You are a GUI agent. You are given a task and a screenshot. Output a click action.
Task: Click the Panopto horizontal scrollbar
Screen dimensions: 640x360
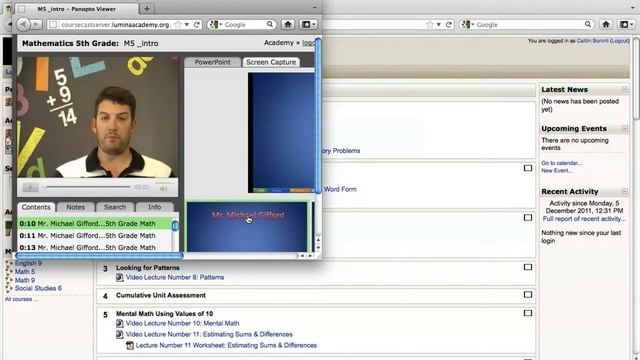point(99,256)
